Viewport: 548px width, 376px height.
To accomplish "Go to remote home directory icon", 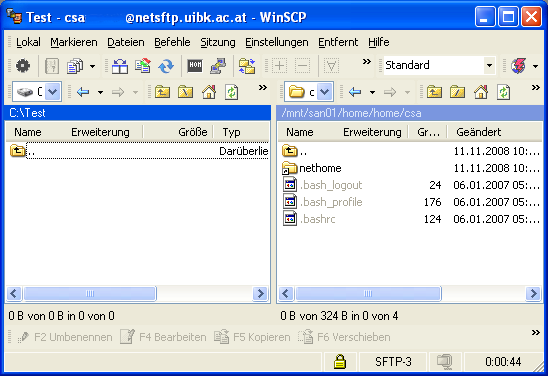I will 481,92.
